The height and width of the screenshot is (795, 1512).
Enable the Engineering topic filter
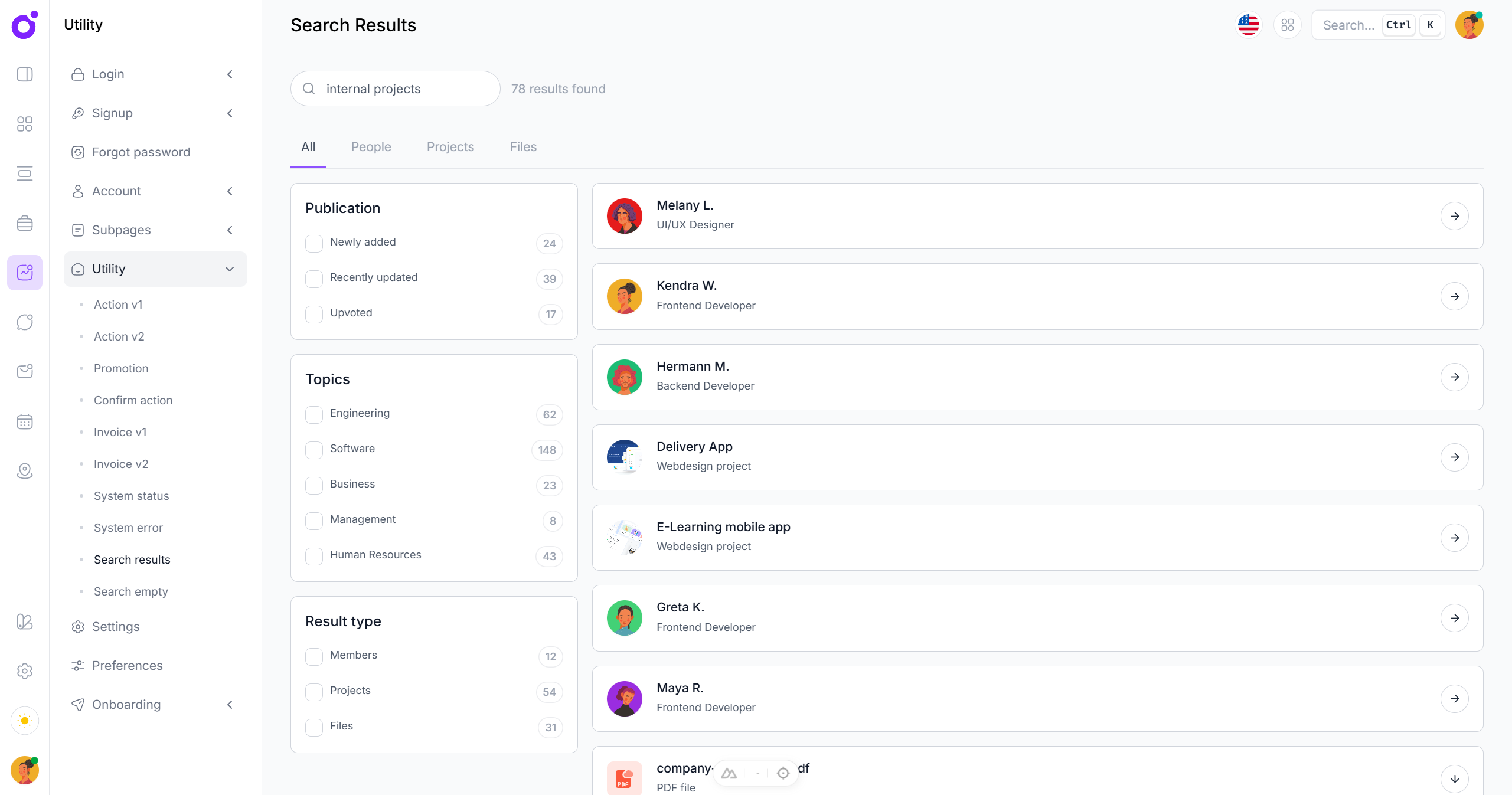pyautogui.click(x=314, y=415)
